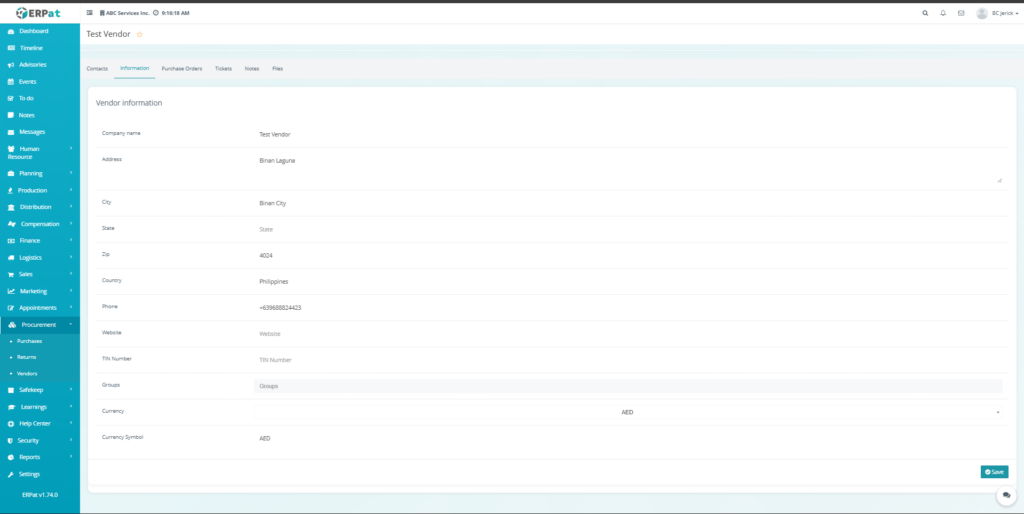The image size is (1024, 514).
Task: Click the Help Center icon
Action: click(x=11, y=424)
